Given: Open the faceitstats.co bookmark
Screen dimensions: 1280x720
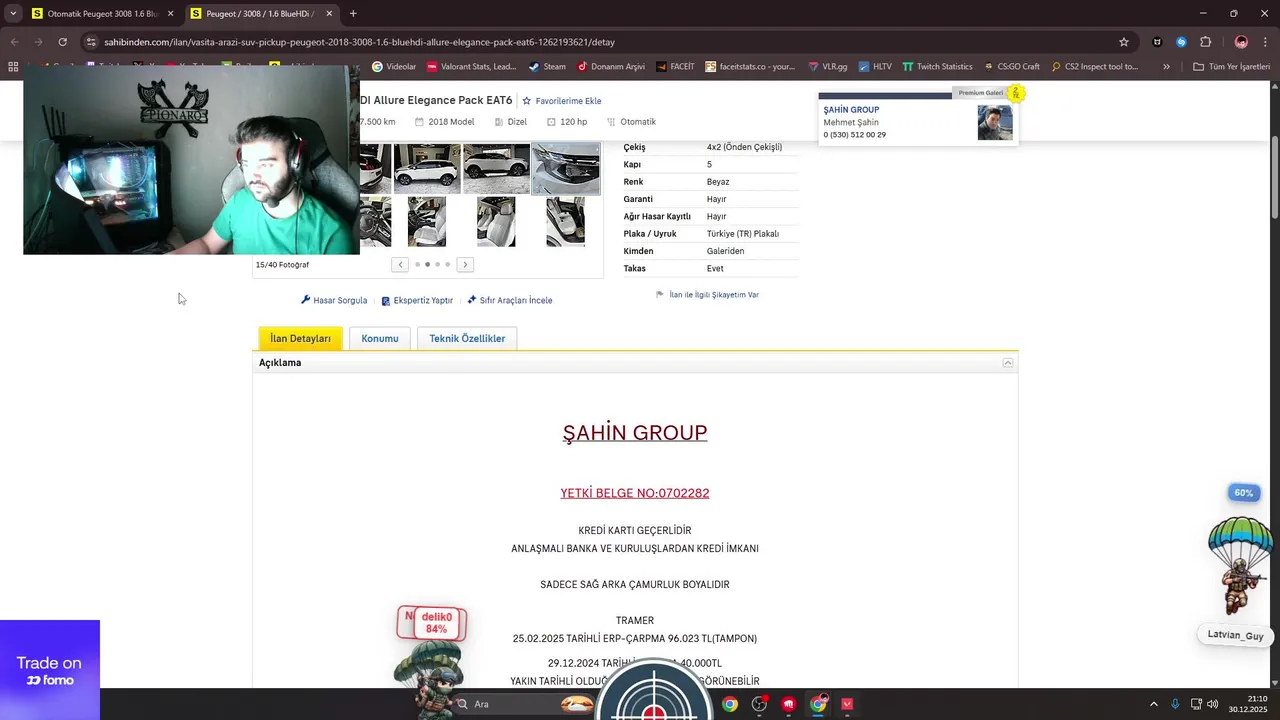Looking at the screenshot, I should 750,67.
